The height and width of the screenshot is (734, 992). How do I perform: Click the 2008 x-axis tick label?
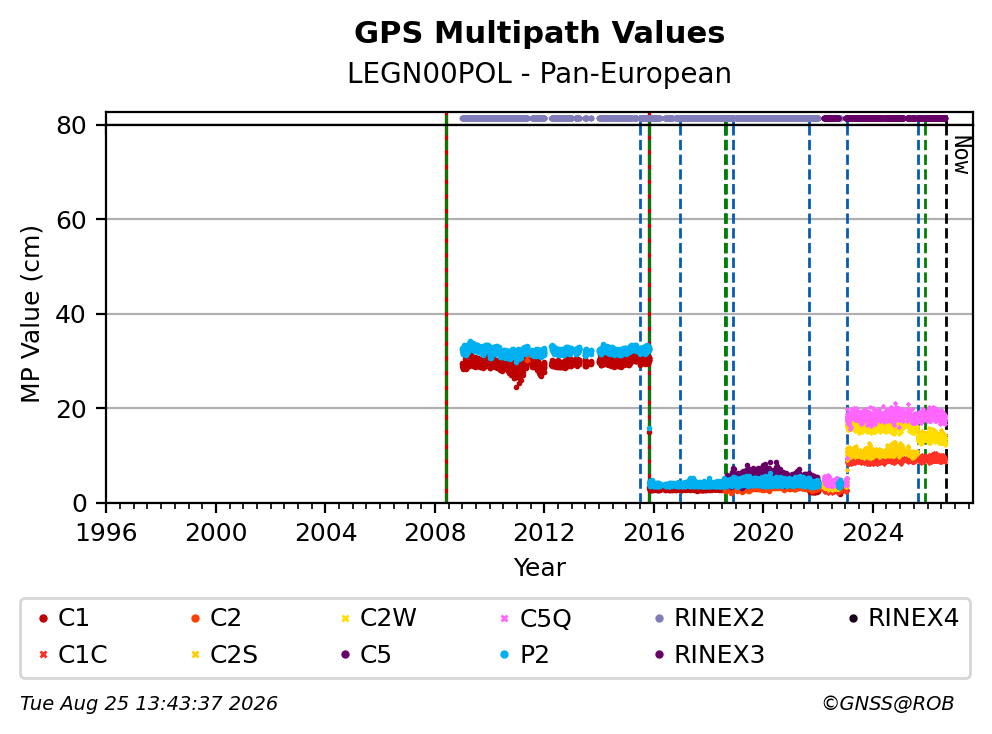[435, 533]
